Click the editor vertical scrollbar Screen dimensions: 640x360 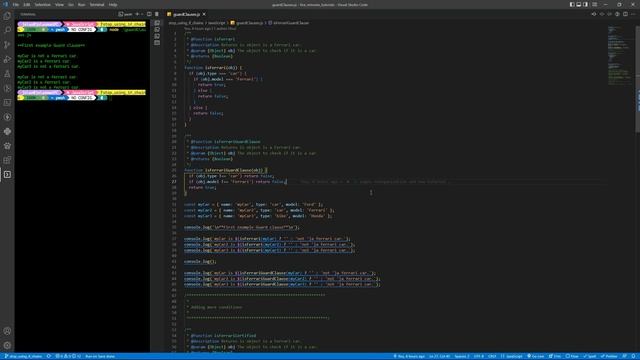pyautogui.click(x=638, y=78)
